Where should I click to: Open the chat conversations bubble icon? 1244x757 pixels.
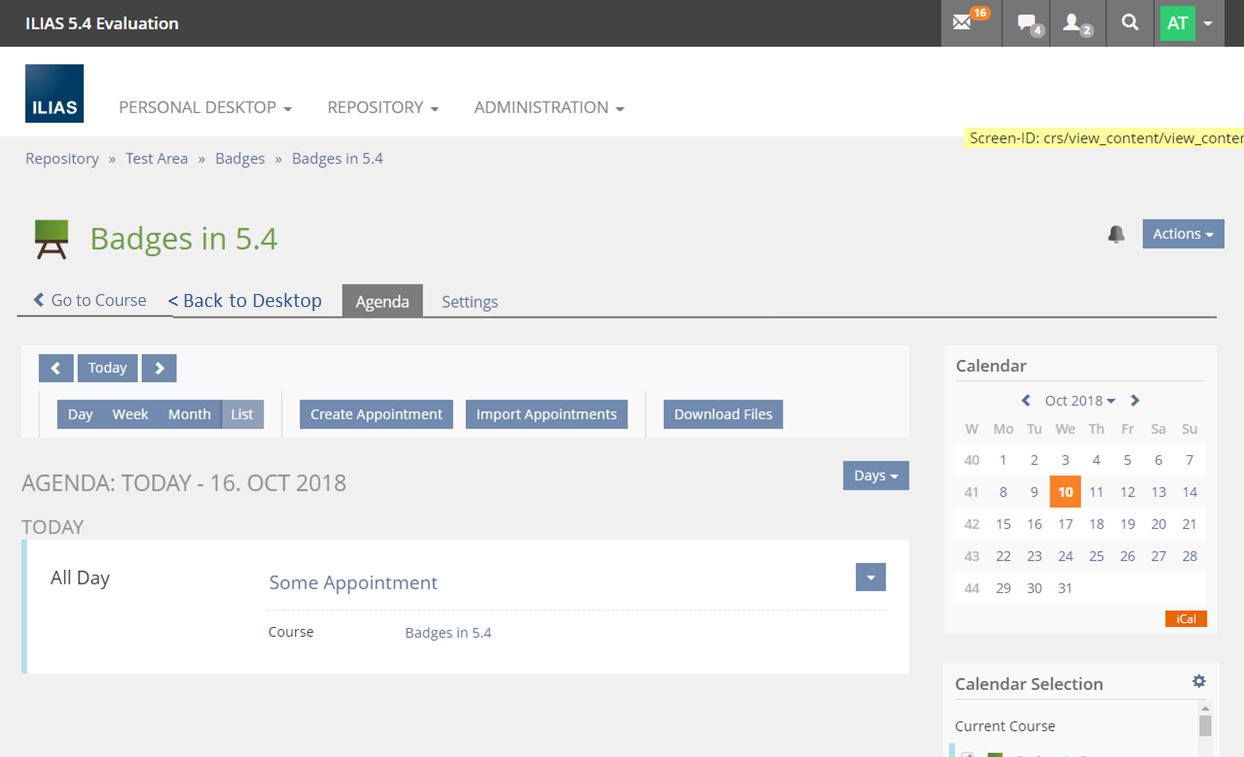[x=1027, y=23]
